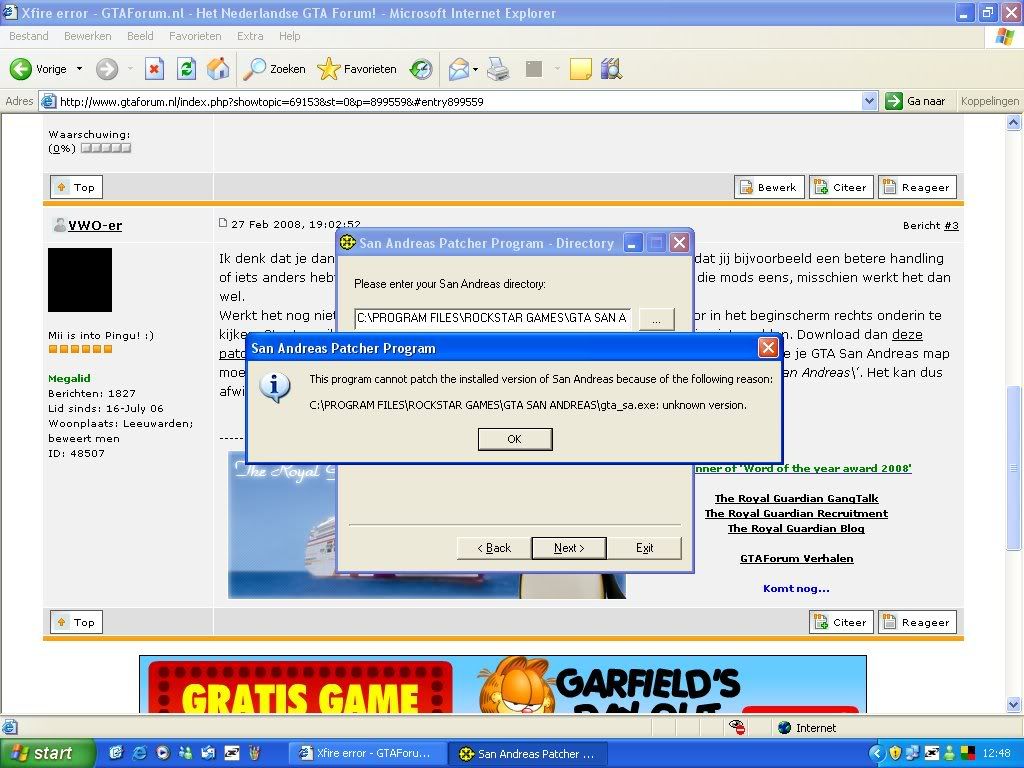The image size is (1024, 768).
Task: Open the Favorieten star panel
Action: click(x=357, y=69)
